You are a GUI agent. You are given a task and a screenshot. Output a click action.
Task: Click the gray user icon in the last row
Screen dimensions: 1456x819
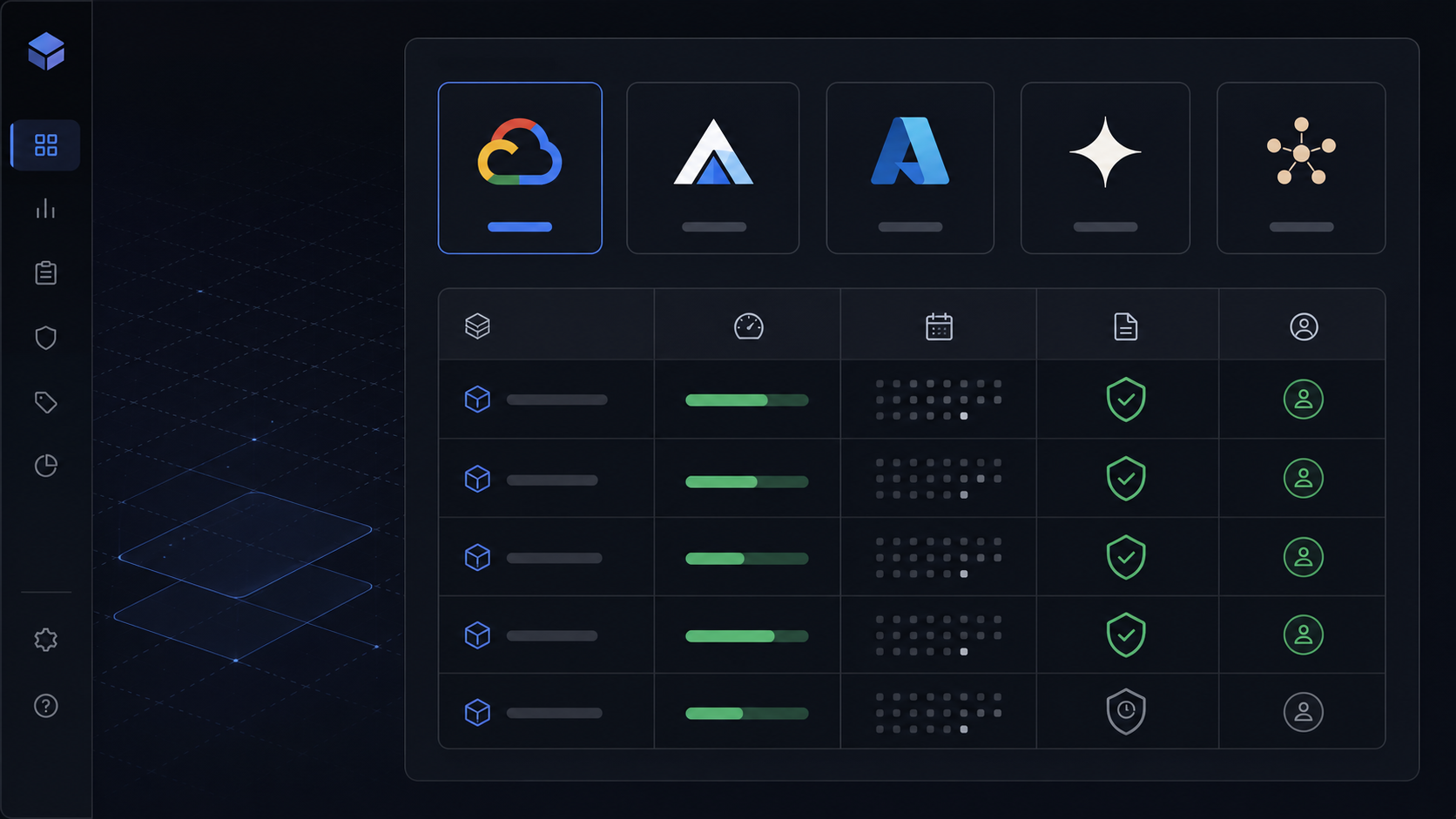(1304, 712)
